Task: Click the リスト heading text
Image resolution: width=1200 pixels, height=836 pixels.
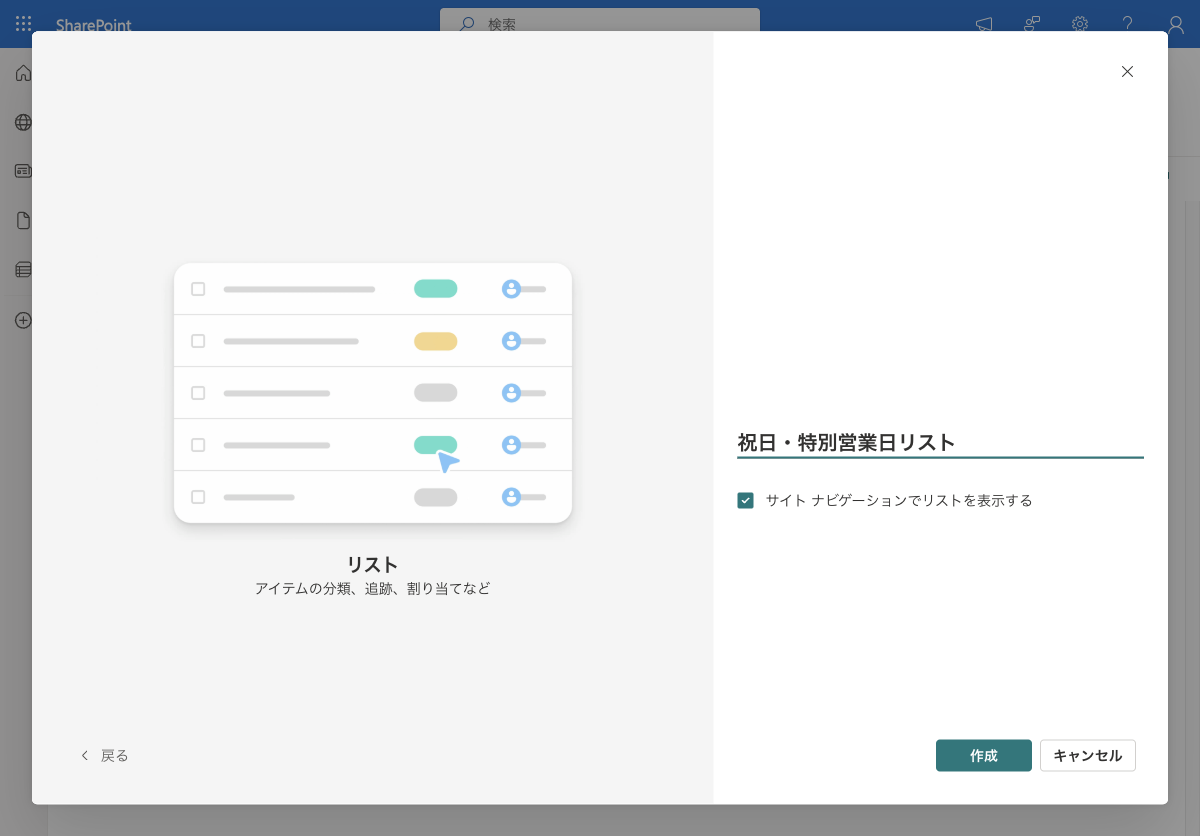Action: (372, 564)
